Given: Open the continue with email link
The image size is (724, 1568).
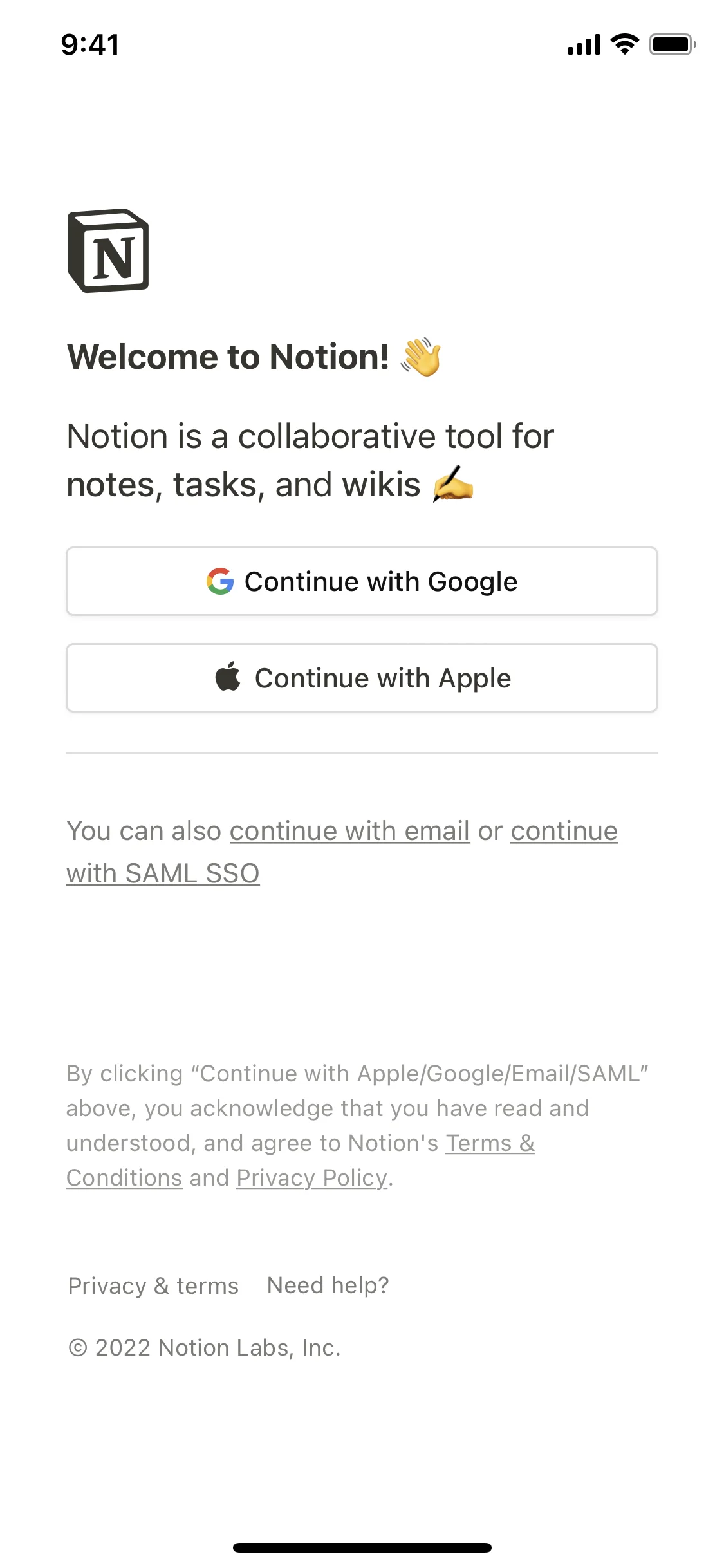Looking at the screenshot, I should point(349,831).
